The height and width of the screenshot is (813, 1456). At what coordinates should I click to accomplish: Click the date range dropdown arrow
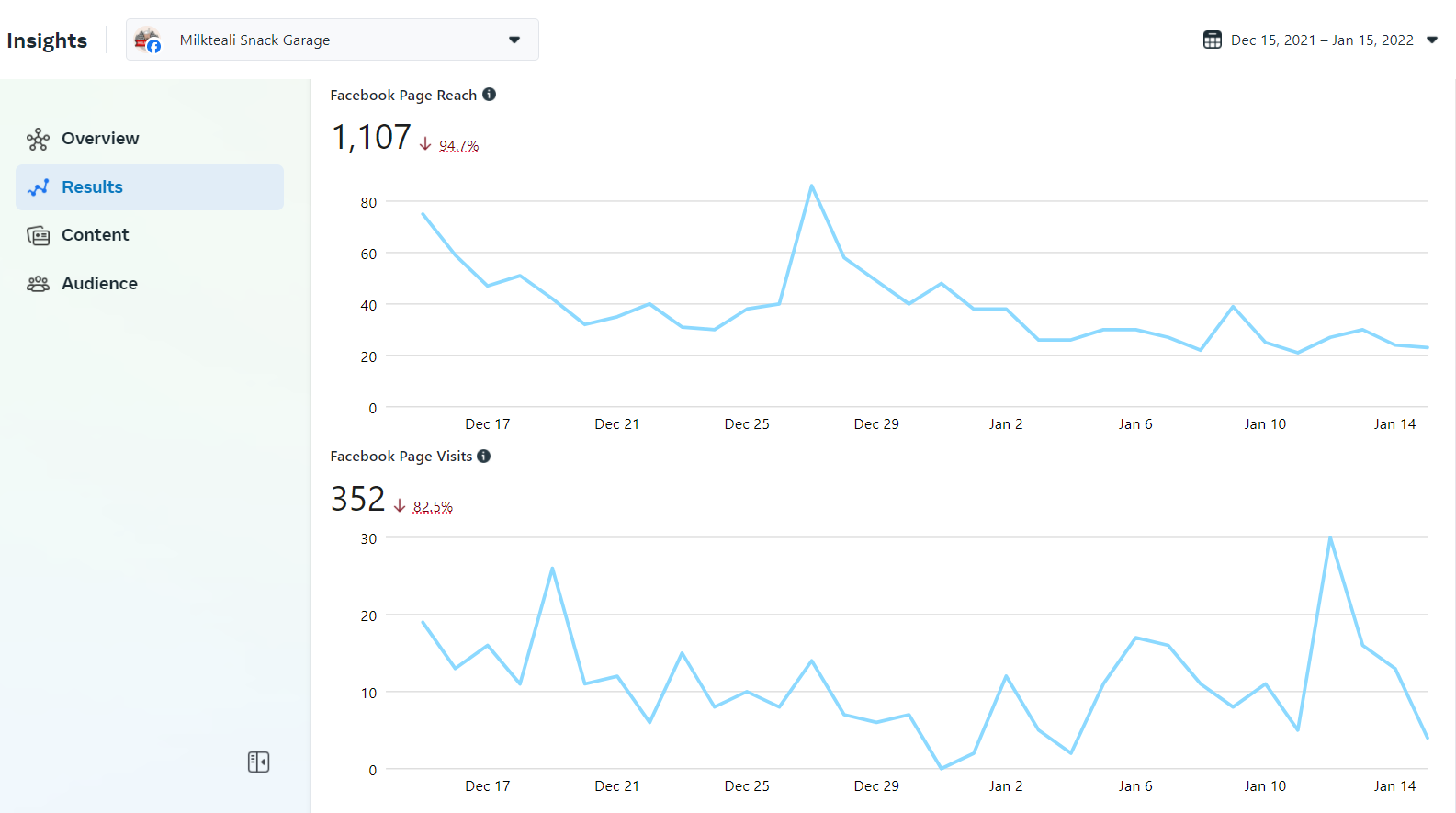click(x=1432, y=40)
